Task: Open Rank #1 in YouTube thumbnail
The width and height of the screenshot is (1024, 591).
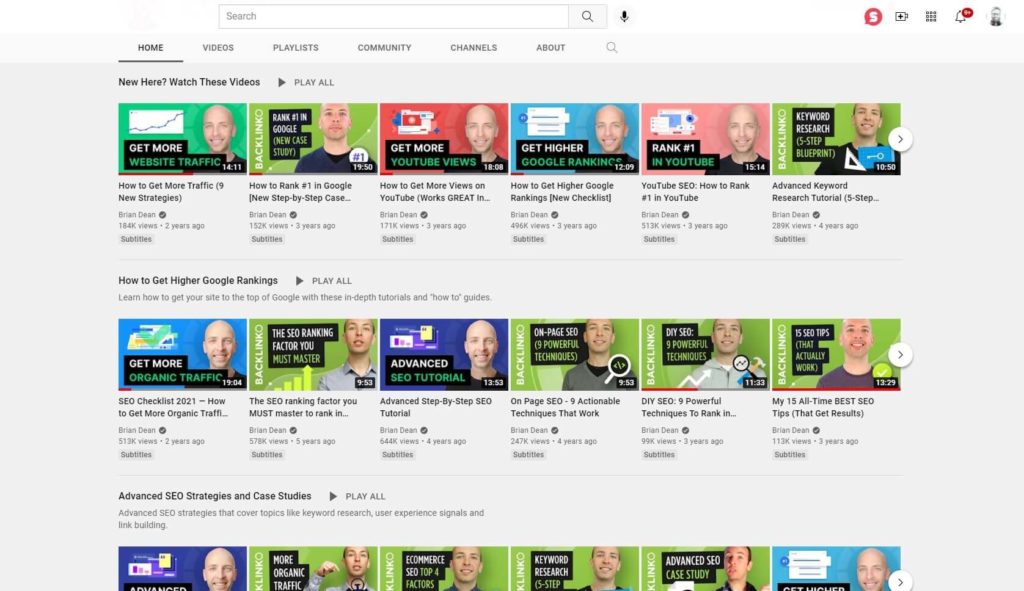Action: pyautogui.click(x=705, y=139)
